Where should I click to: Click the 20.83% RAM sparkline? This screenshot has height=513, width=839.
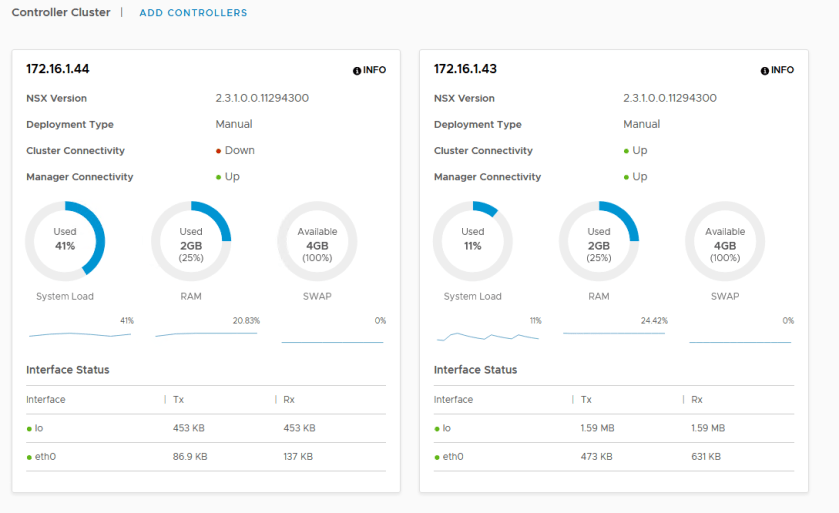206,334
